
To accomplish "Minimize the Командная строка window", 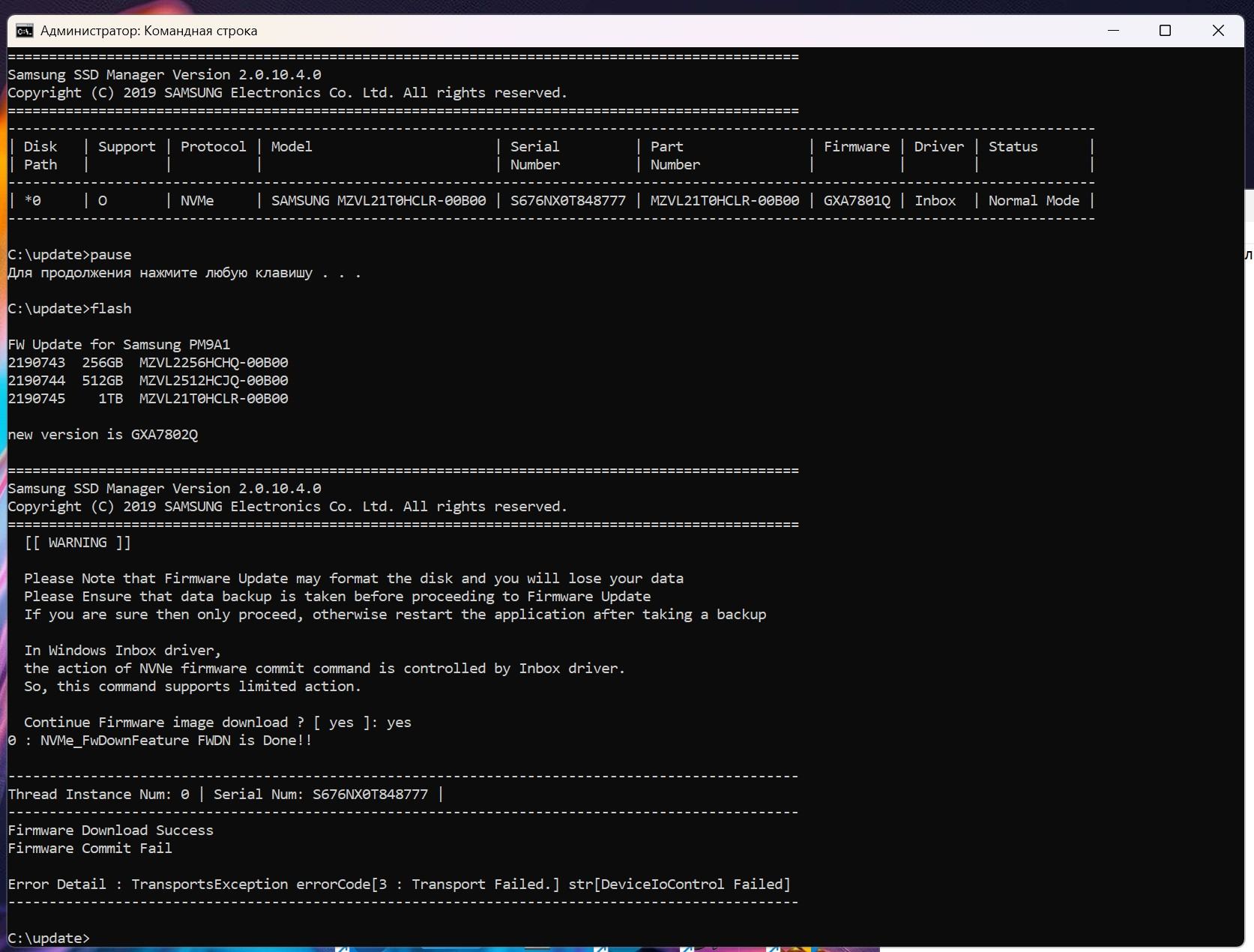I will click(x=1113, y=31).
